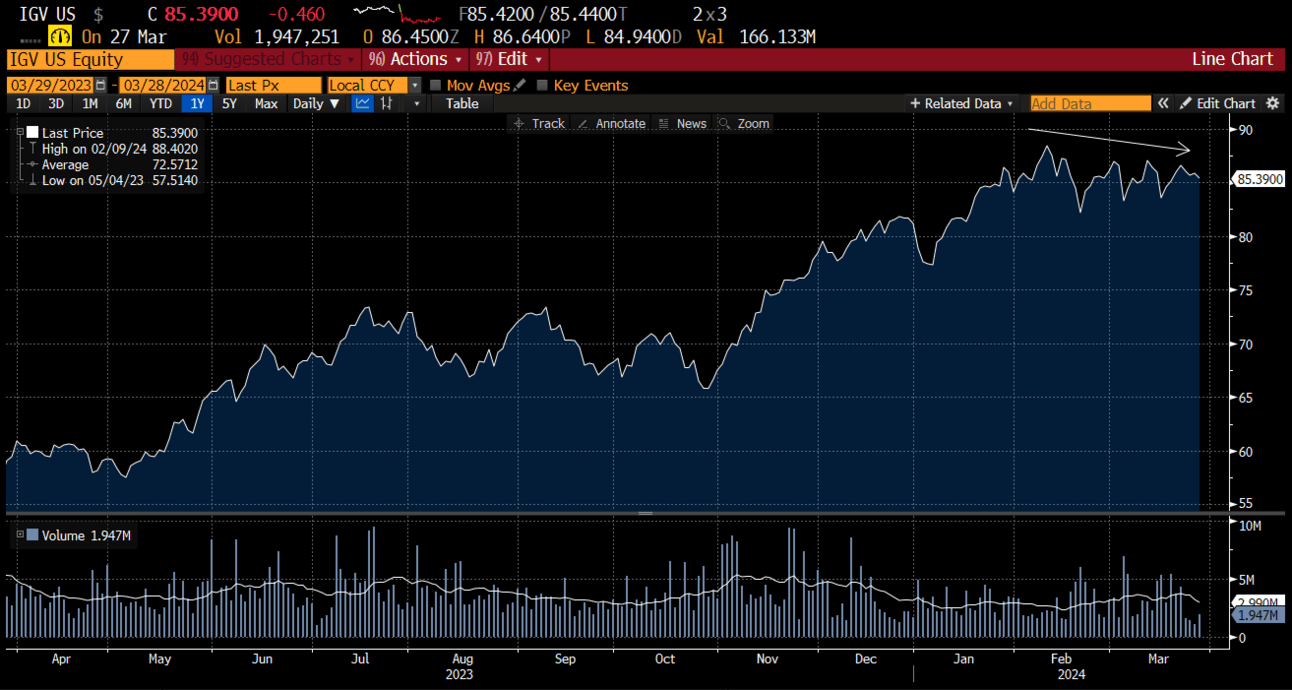Click the double-left chevron collapse icon
This screenshot has width=1292, height=690.
click(1163, 103)
